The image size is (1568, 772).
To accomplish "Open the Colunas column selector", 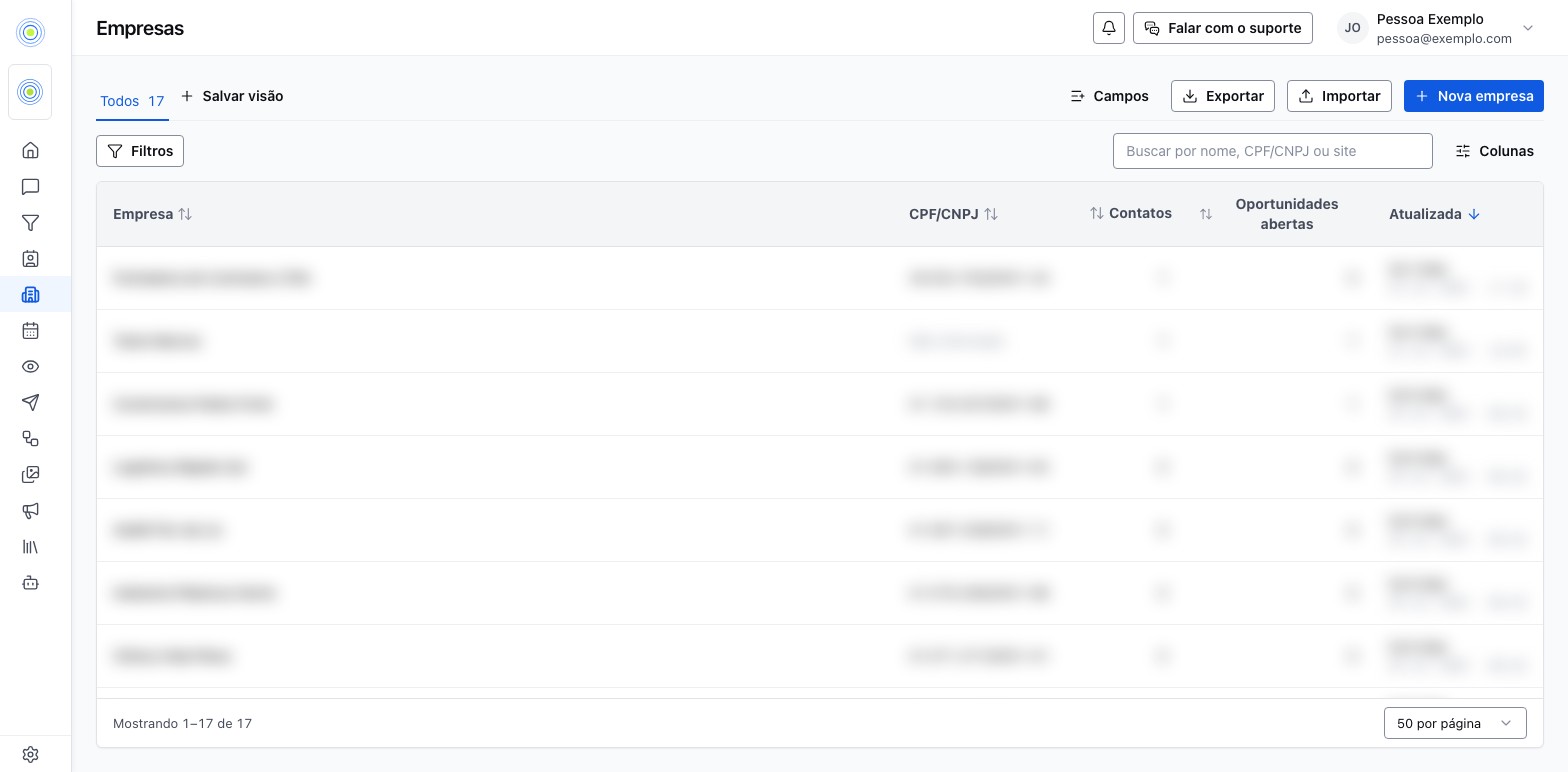I will 1494,151.
